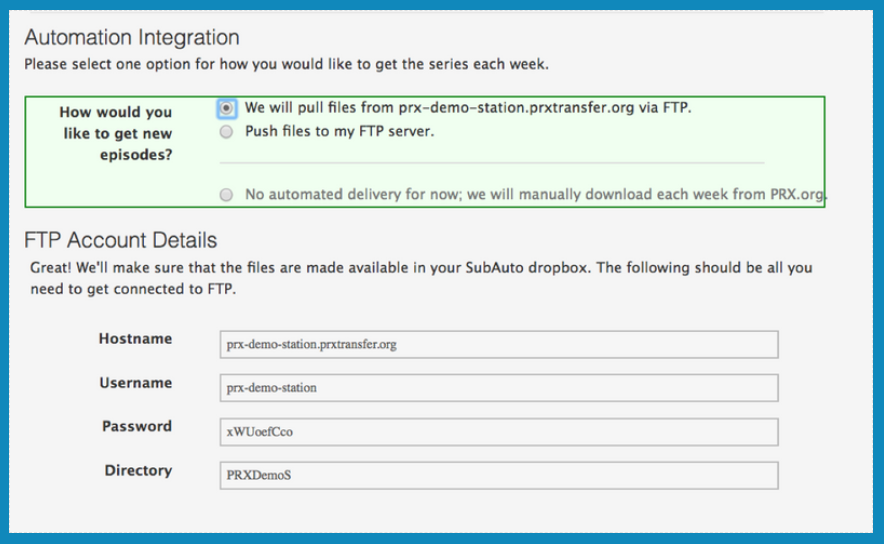This screenshot has width=884, height=544.
Task: Click the 'Please select one option' instruction text
Action: (286, 64)
